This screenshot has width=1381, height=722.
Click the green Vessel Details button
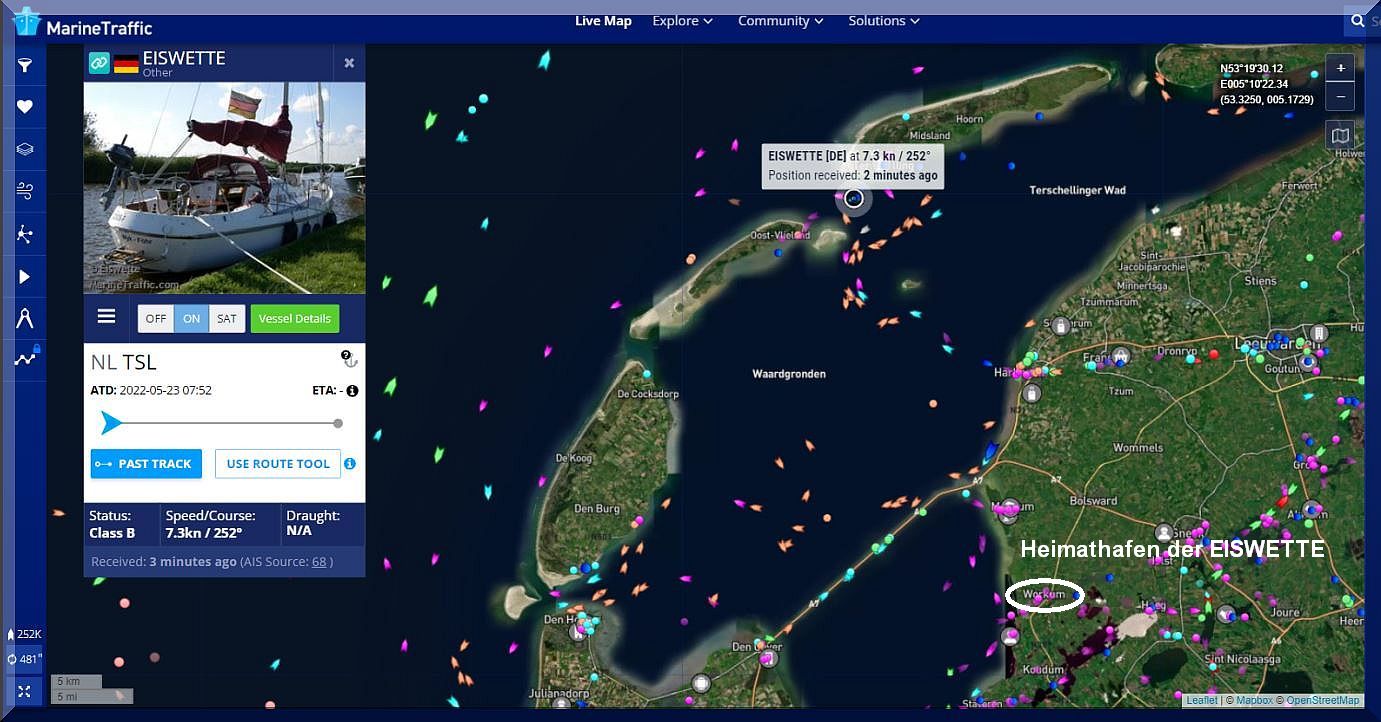click(294, 319)
